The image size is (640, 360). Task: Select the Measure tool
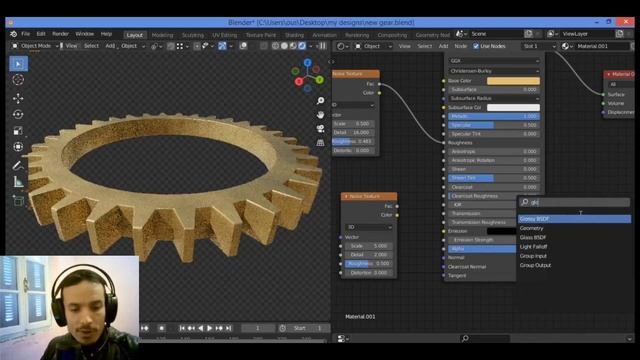pyautogui.click(x=18, y=182)
